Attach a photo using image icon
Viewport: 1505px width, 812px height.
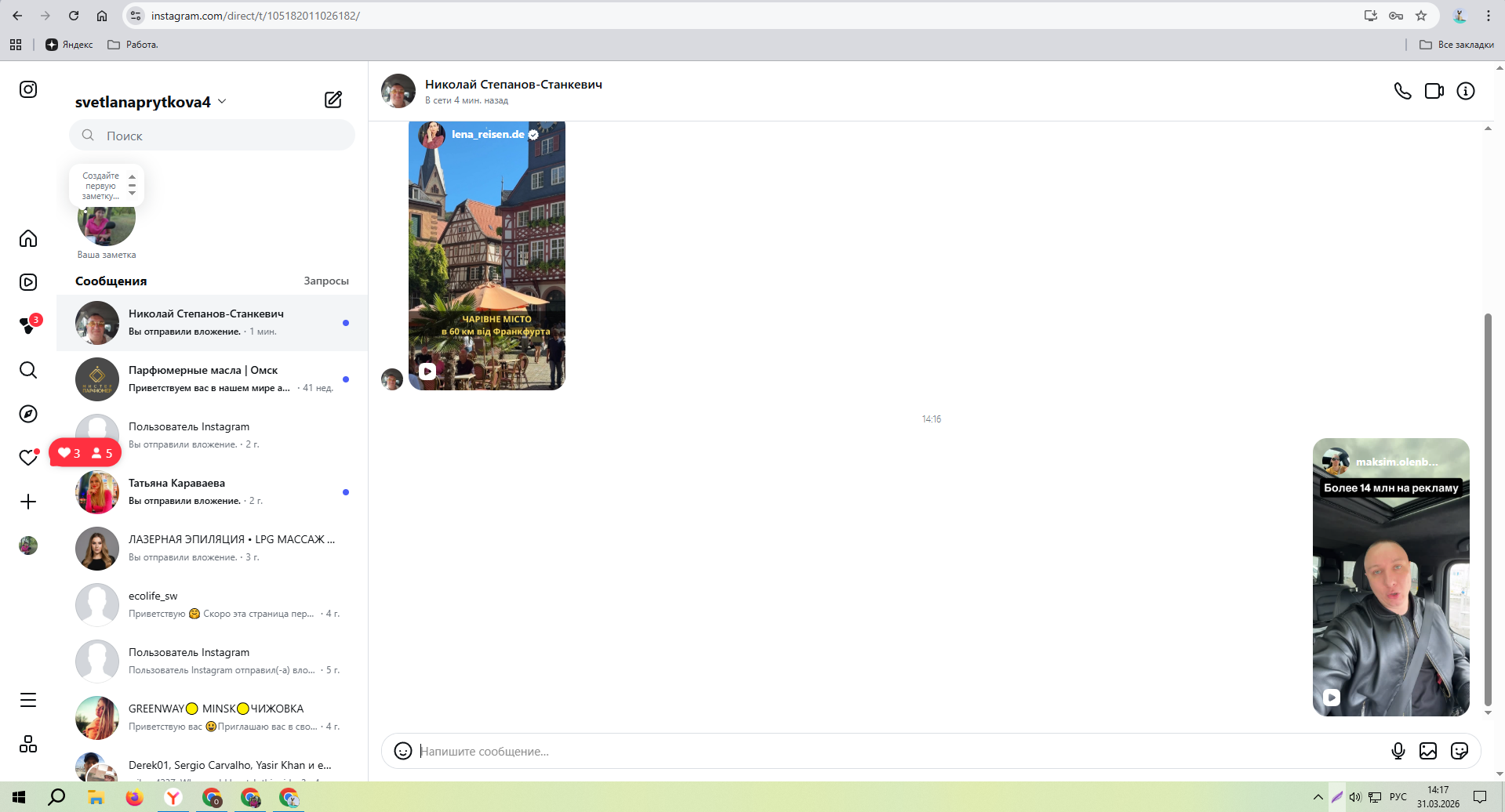pos(1428,751)
